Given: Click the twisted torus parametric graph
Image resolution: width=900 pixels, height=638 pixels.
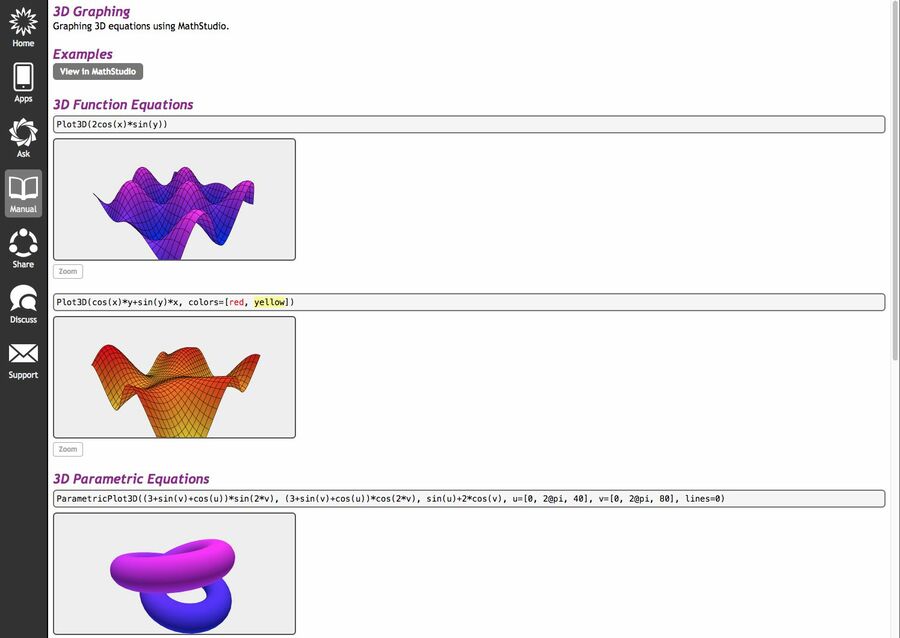Looking at the screenshot, I should [174, 573].
